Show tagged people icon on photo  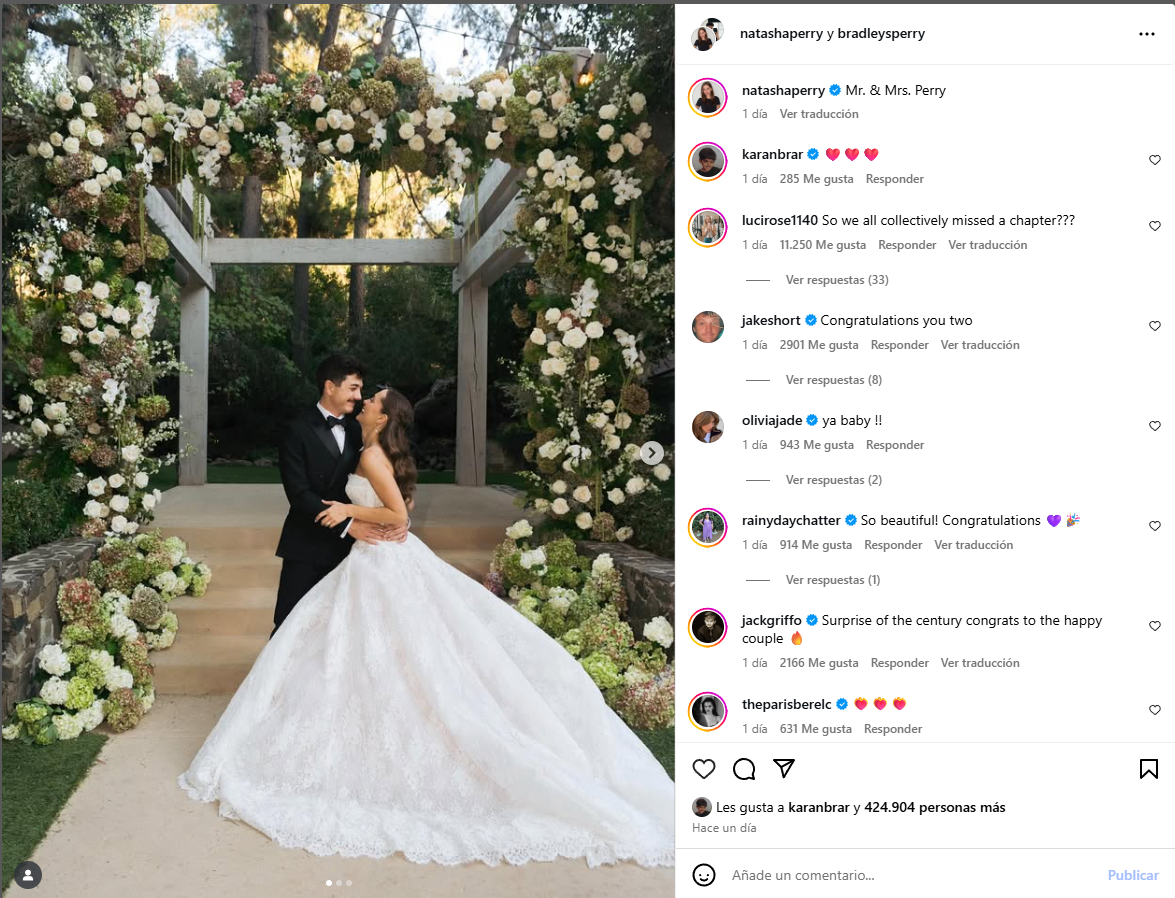[x=28, y=875]
